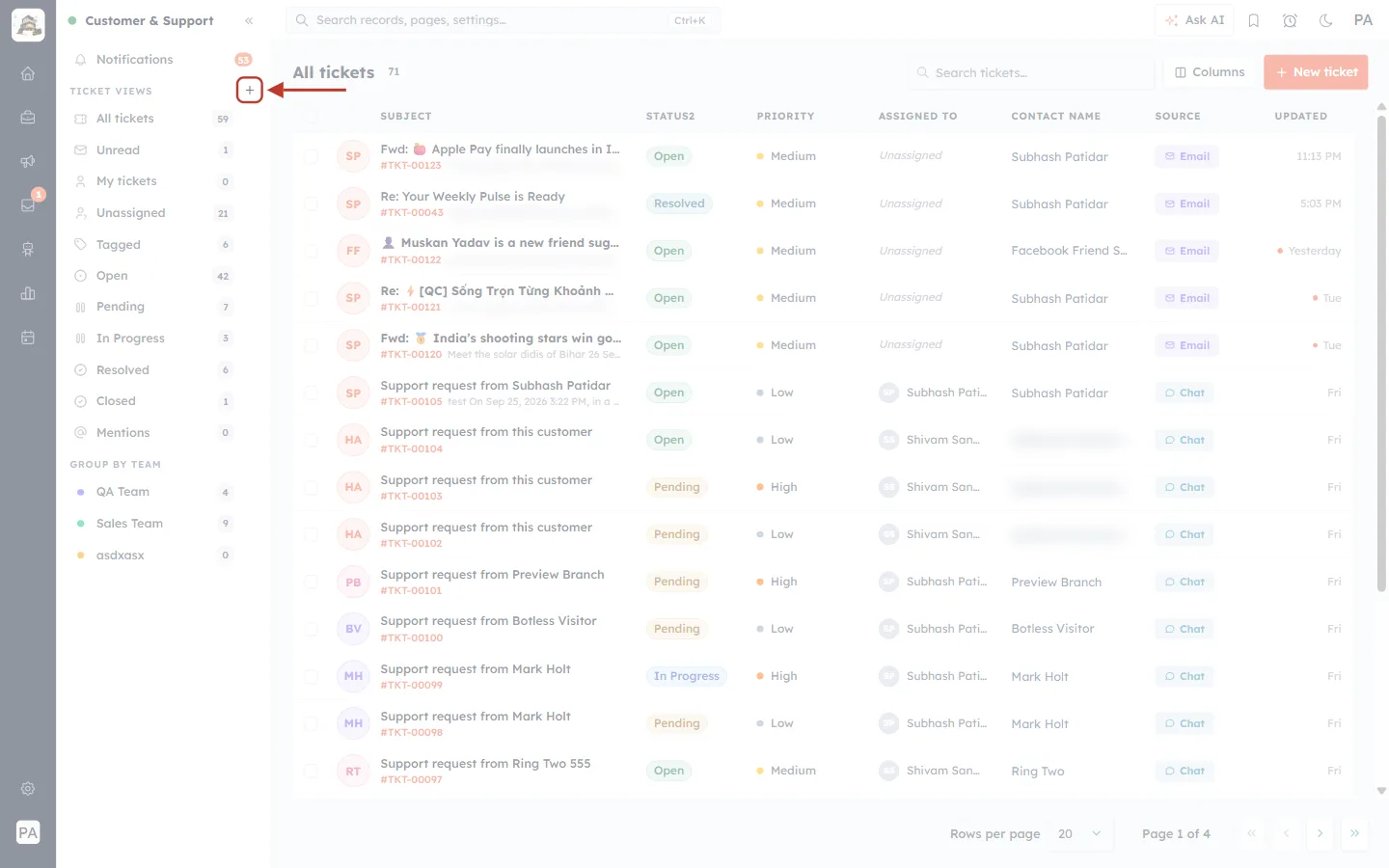Open ticket 'Re: Your Weekly Pulse is Ready'

473,197
